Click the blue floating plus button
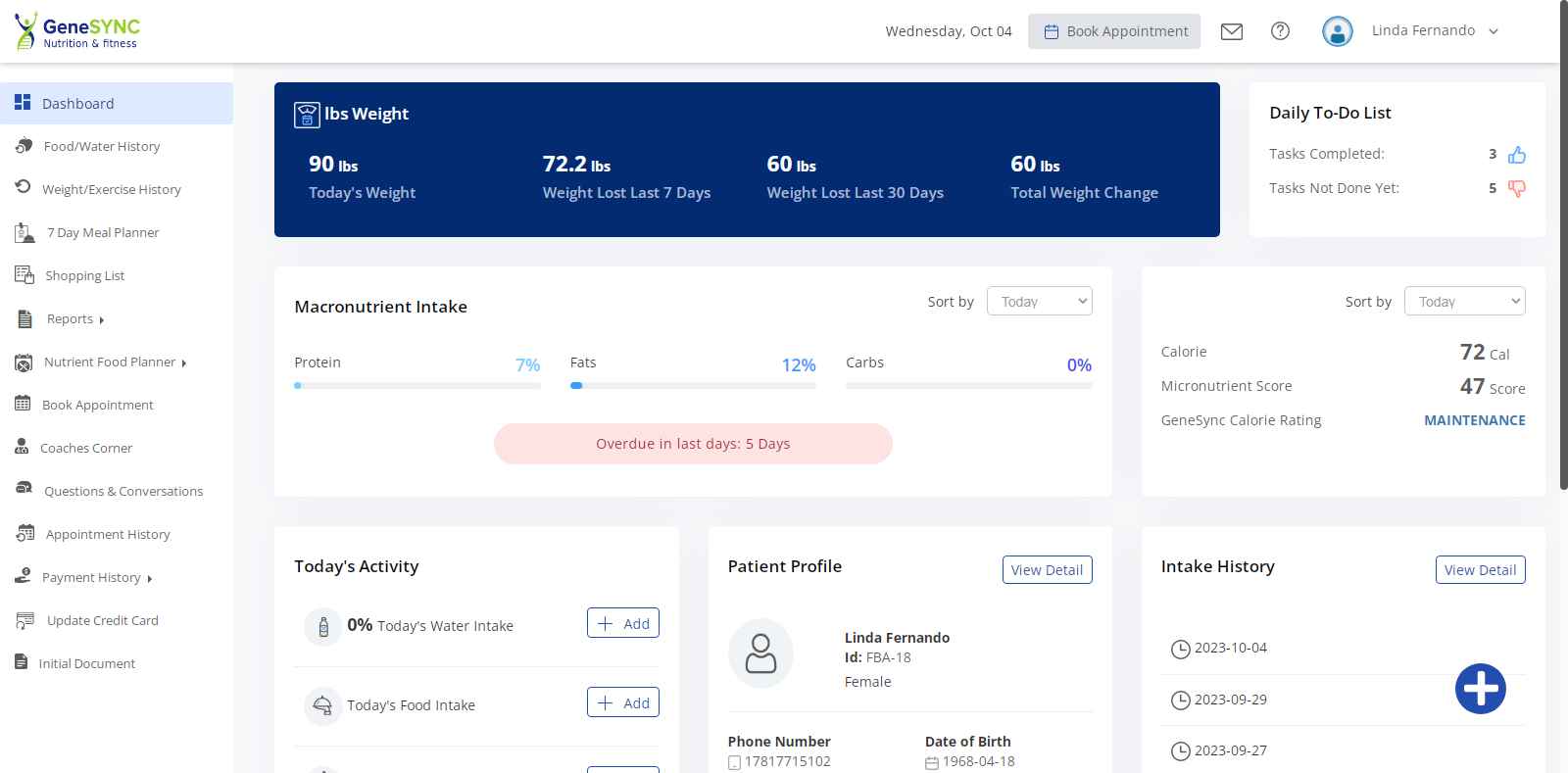 [1480, 689]
